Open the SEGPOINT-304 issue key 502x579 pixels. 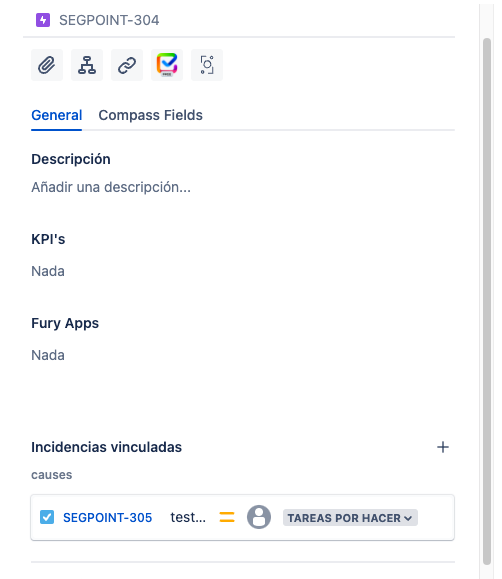109,20
